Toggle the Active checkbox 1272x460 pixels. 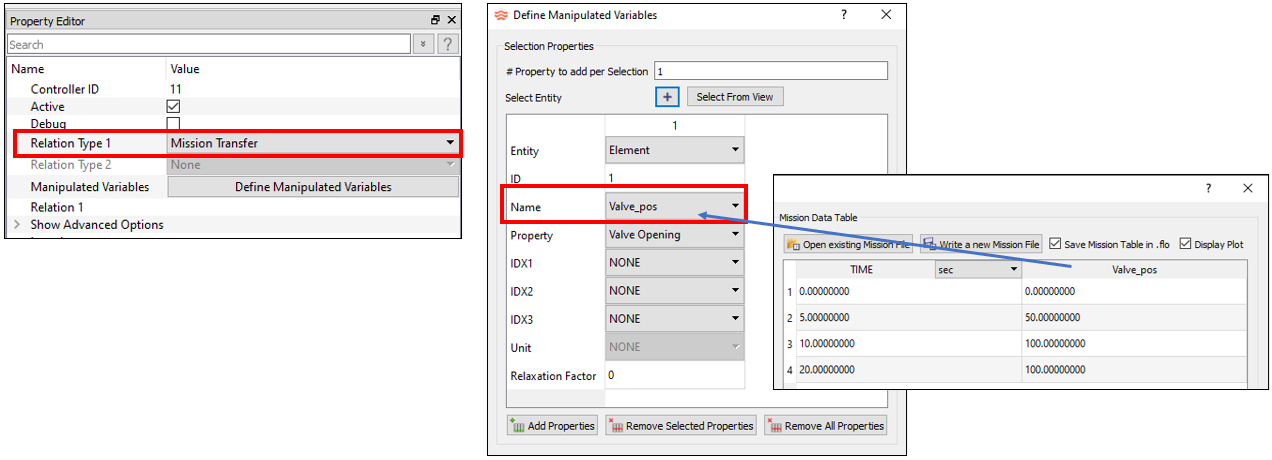173,106
